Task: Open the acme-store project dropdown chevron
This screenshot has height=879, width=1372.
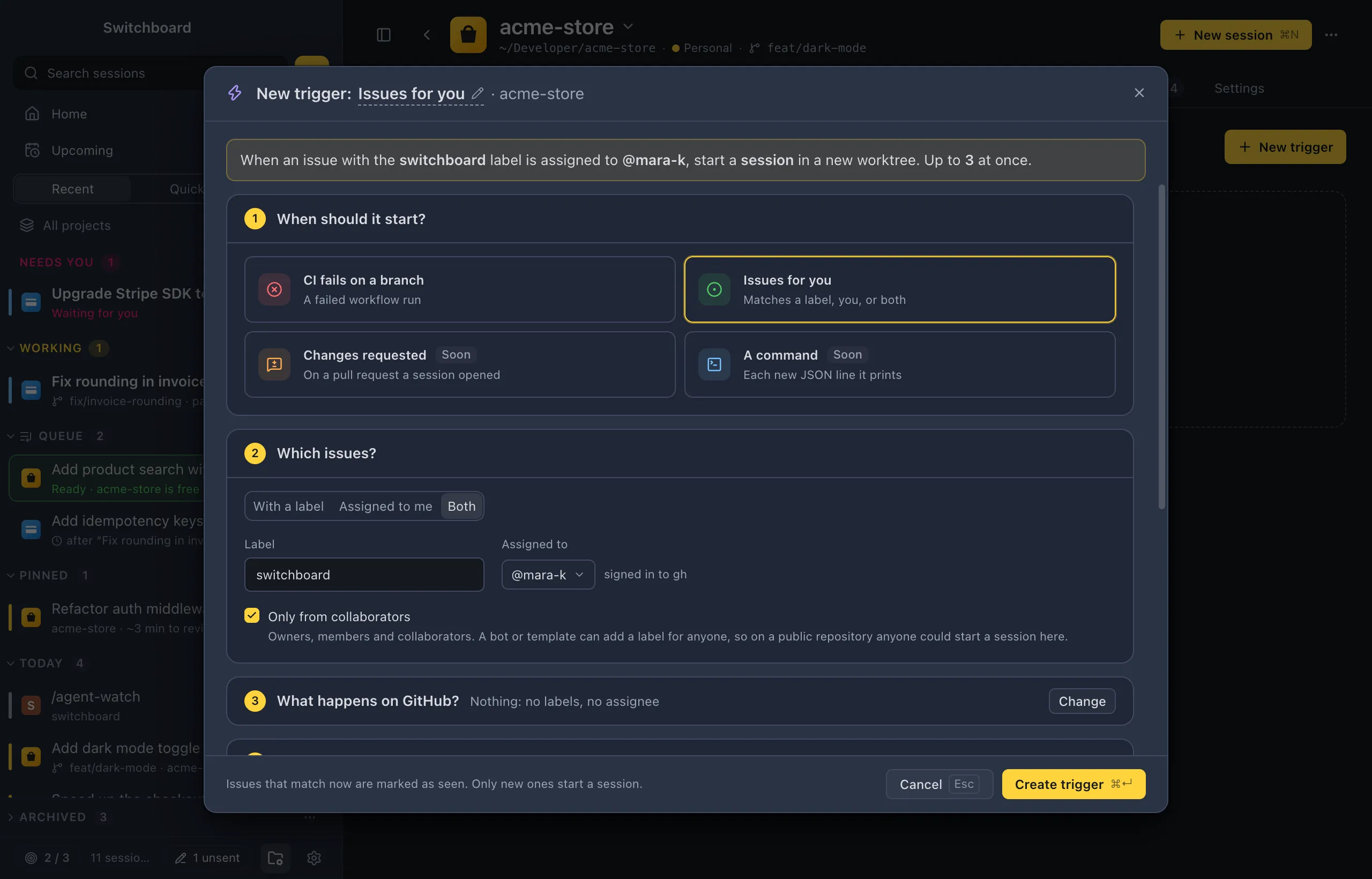Action: coord(628,26)
